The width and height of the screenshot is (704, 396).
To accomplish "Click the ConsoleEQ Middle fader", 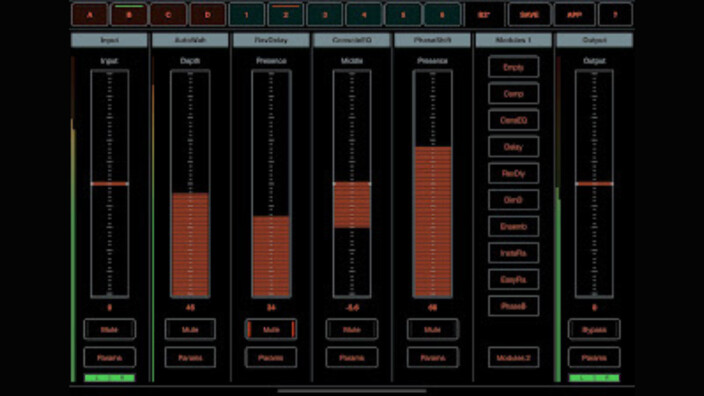I will click(352, 184).
